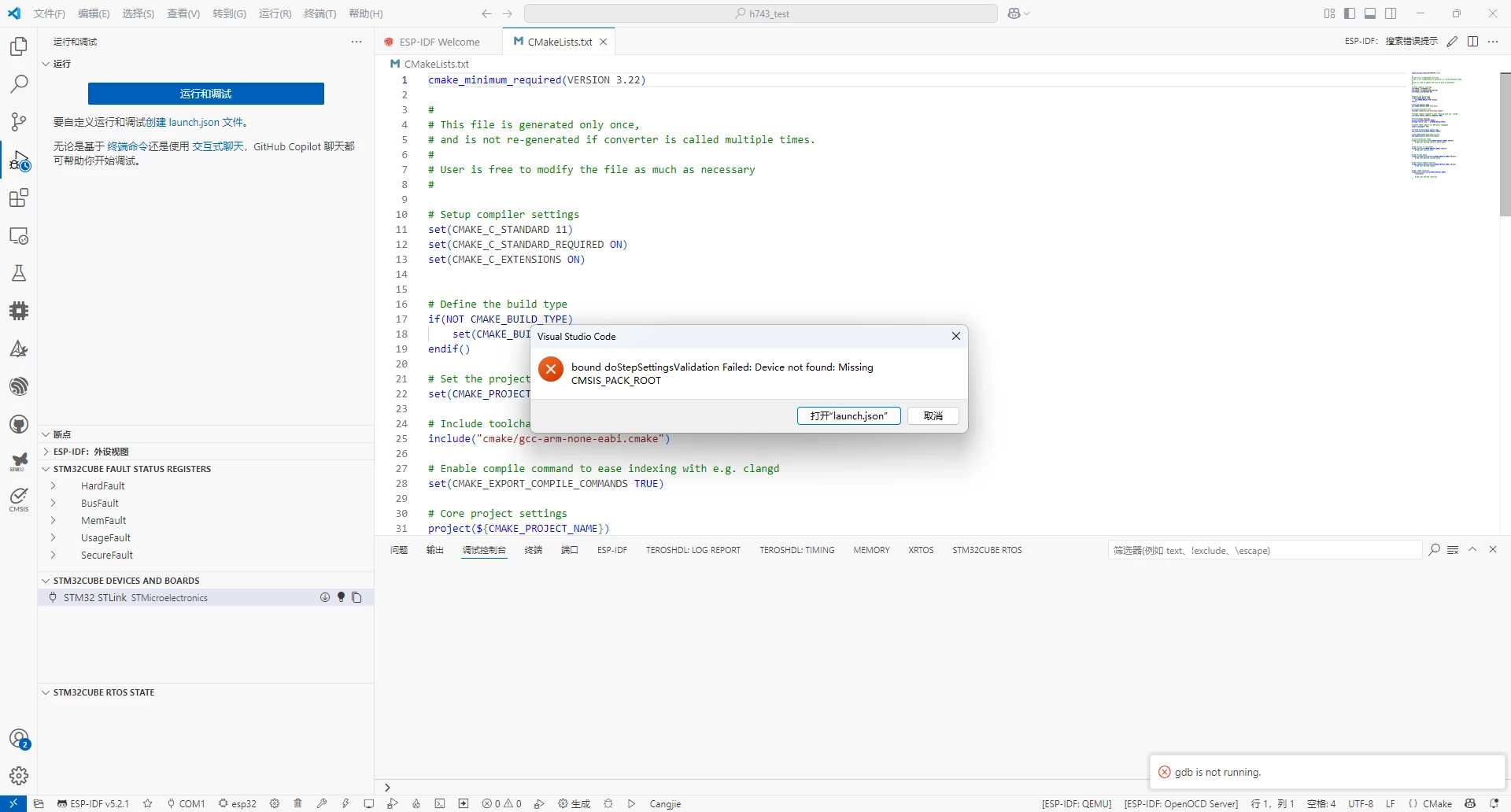The height and width of the screenshot is (812, 1511).
Task: Click the 终端命令 link
Action: 127,146
